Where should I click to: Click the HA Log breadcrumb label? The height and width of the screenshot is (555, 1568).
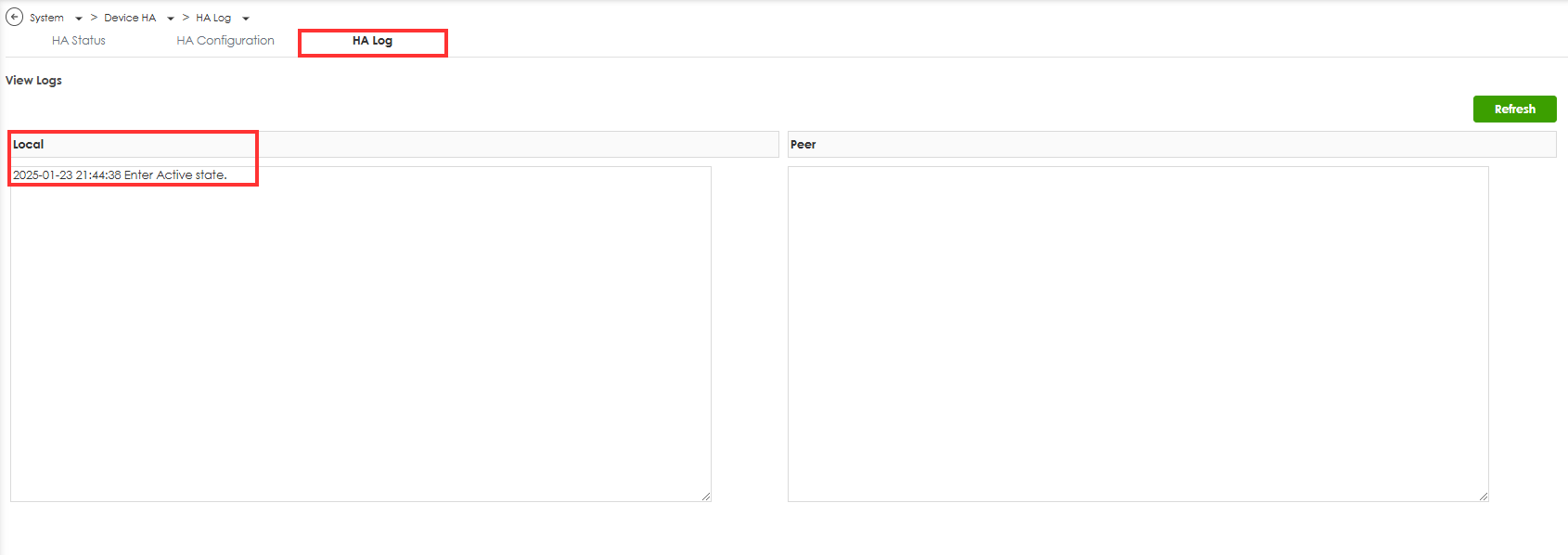point(213,18)
